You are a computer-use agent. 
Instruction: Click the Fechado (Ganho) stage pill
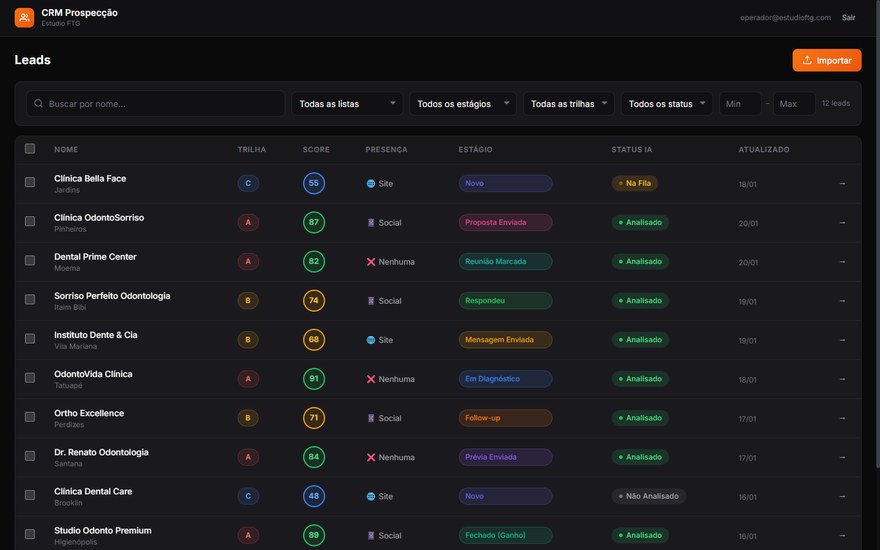click(505, 535)
